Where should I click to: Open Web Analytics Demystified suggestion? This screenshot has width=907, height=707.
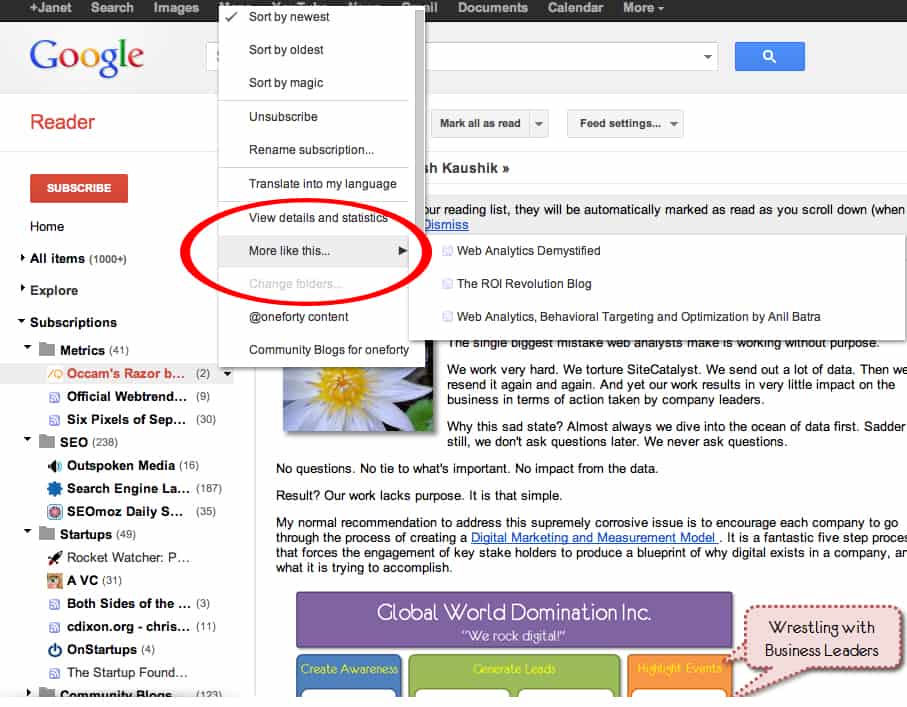click(x=528, y=251)
